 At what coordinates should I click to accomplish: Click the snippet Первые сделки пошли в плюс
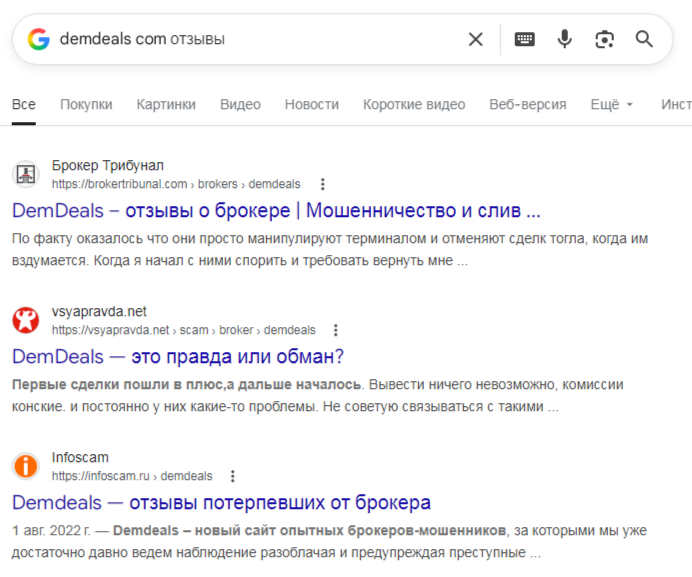click(318, 396)
